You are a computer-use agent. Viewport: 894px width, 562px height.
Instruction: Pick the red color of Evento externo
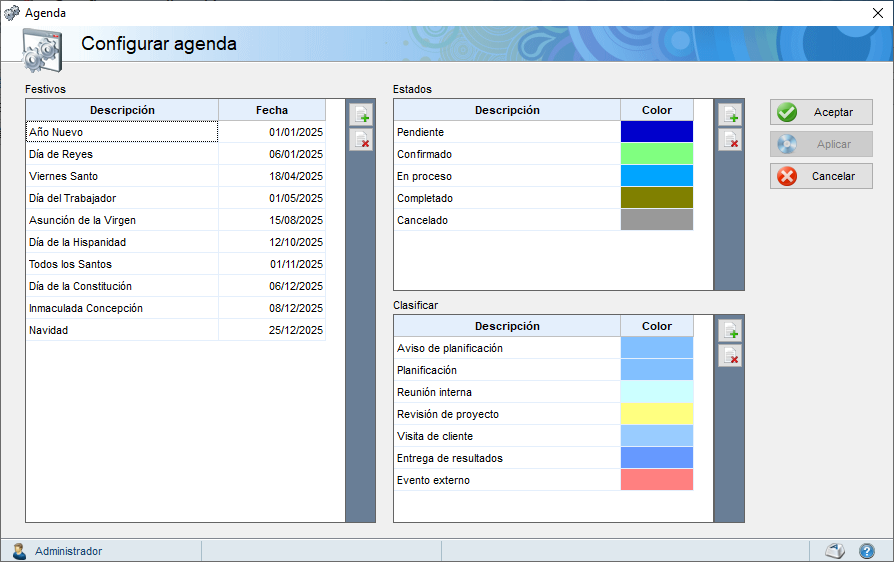[657, 480]
